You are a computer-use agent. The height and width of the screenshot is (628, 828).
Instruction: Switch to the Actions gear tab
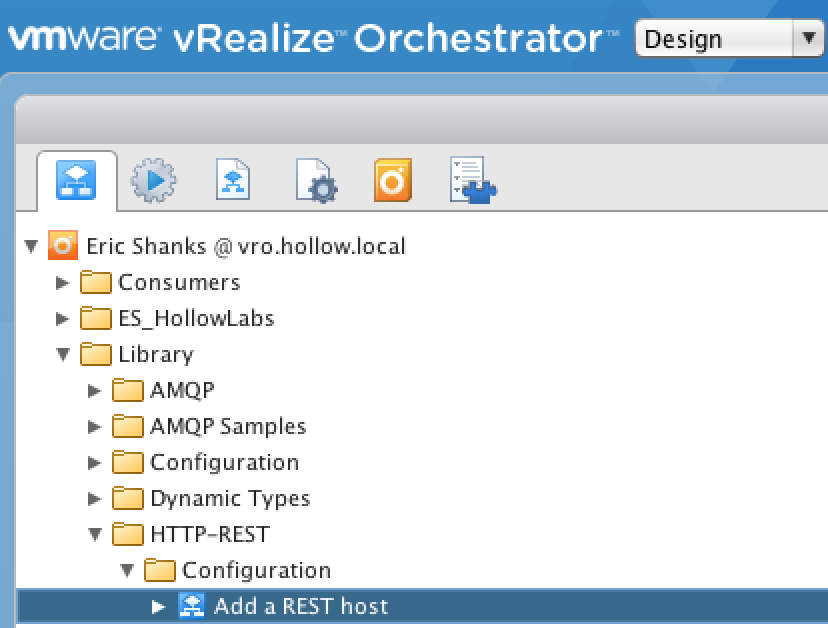pyautogui.click(x=154, y=181)
